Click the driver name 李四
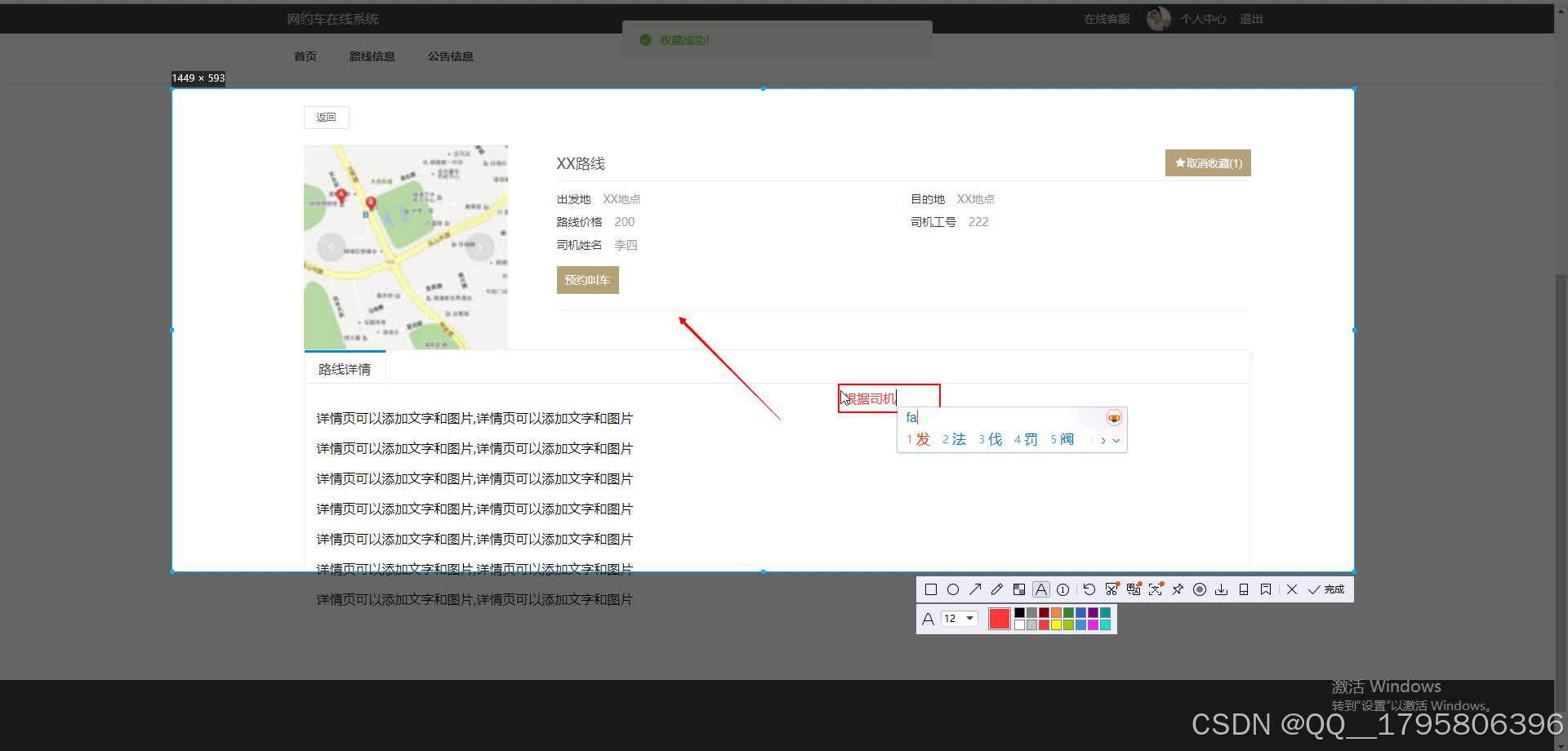Viewport: 1568px width, 751px height. (626, 245)
